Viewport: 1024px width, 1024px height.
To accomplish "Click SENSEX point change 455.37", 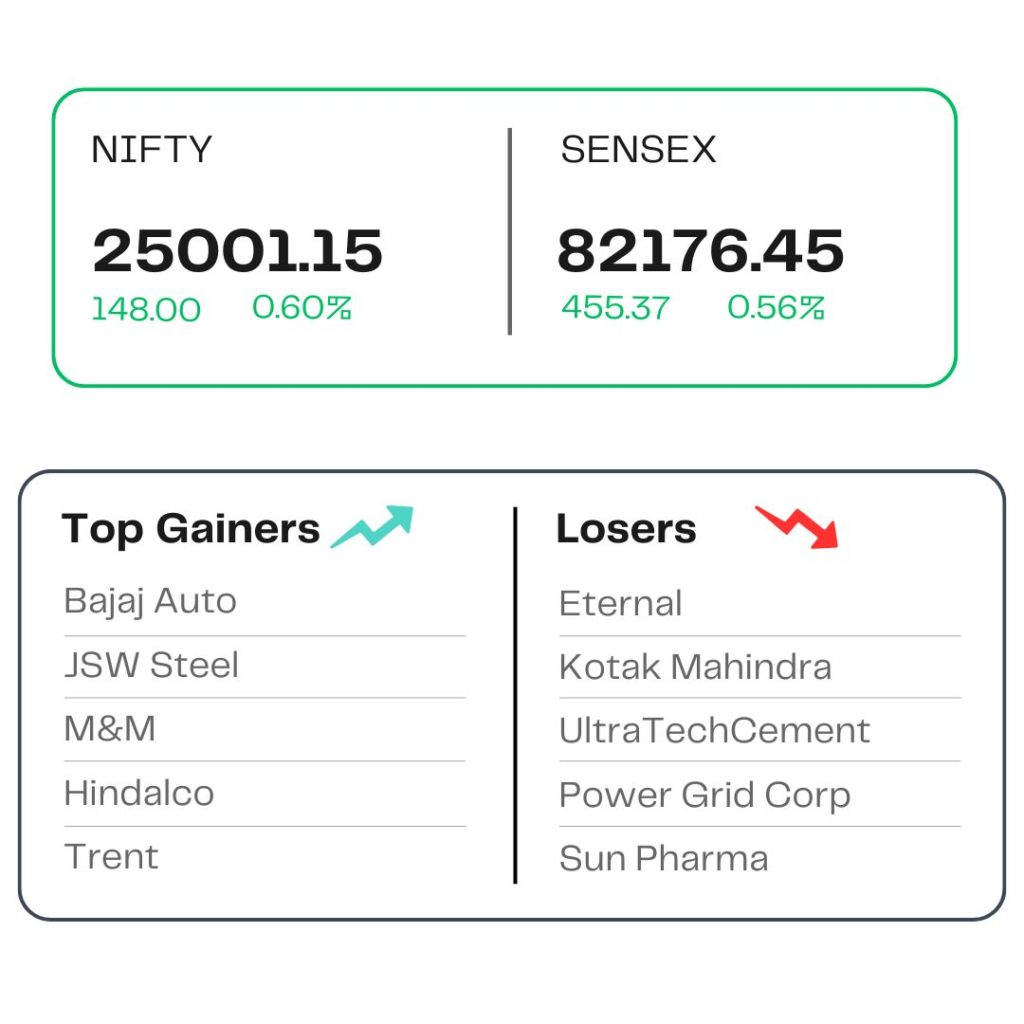I will click(615, 308).
